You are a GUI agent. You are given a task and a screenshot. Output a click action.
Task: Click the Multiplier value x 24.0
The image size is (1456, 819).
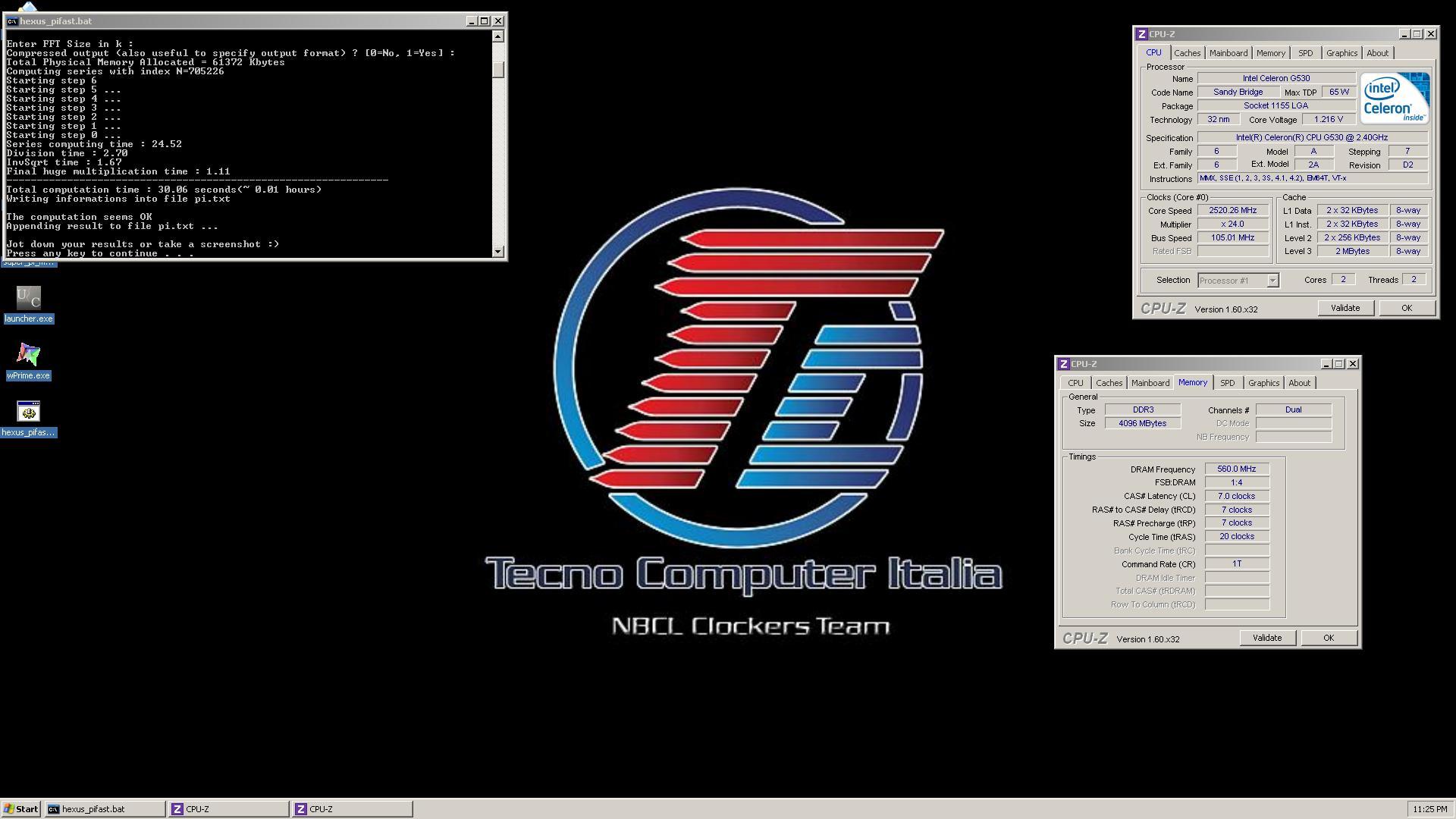click(1233, 224)
